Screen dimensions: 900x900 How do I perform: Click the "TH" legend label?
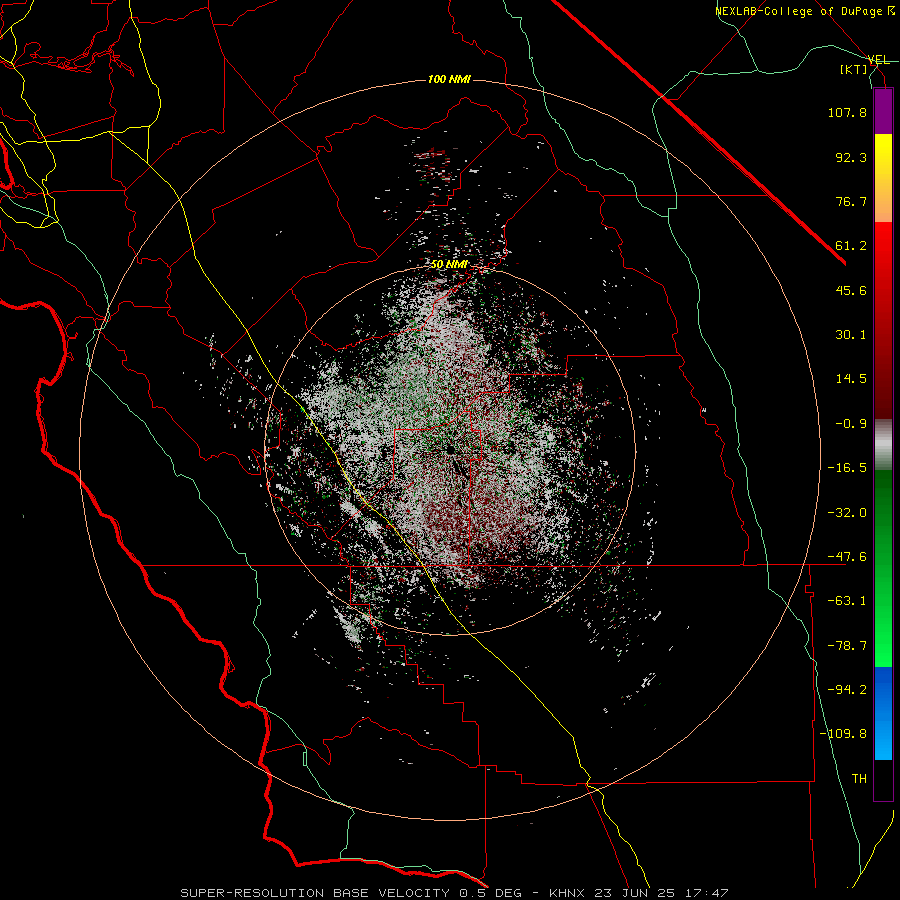pos(859,778)
